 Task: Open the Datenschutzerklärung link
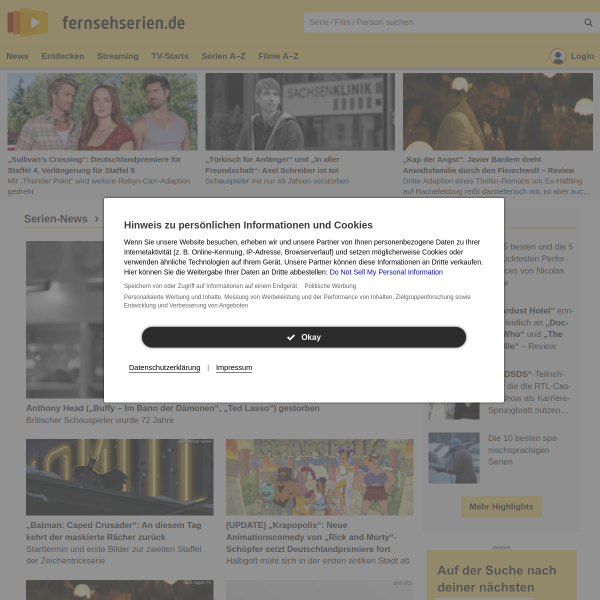click(165, 368)
